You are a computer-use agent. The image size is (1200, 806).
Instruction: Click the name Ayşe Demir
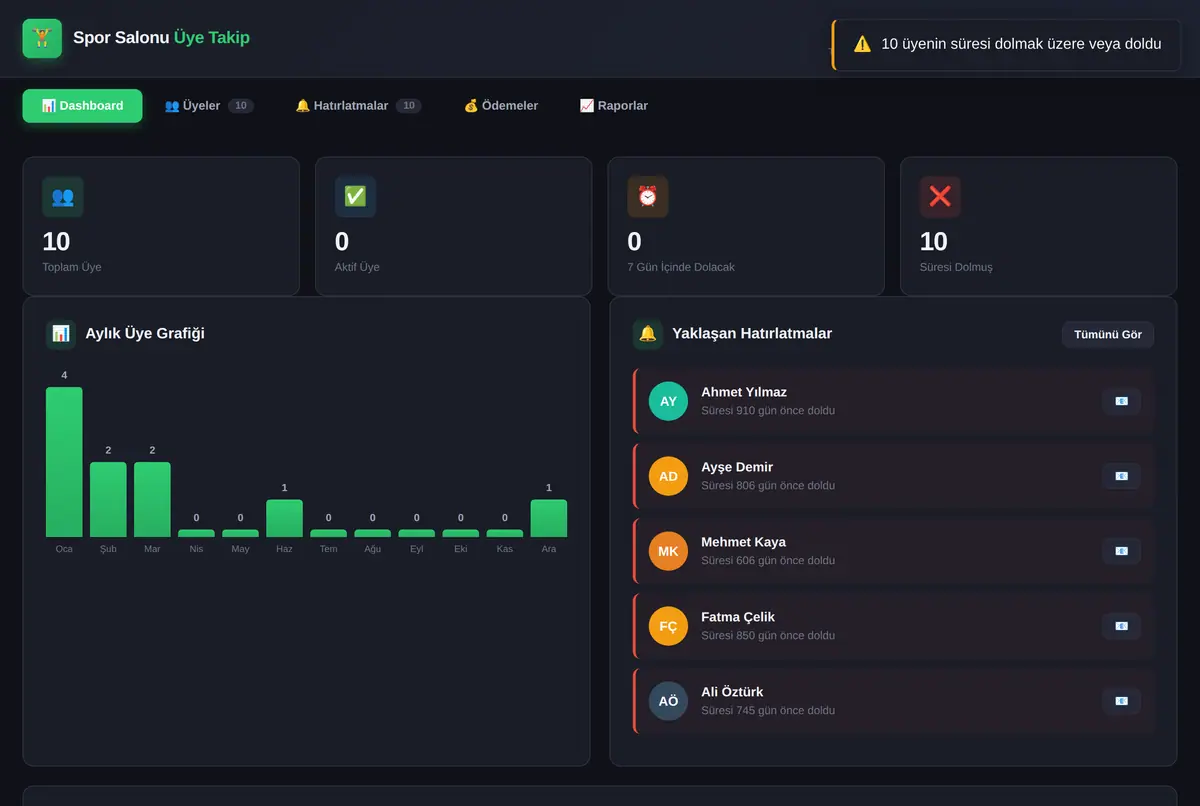(x=737, y=467)
